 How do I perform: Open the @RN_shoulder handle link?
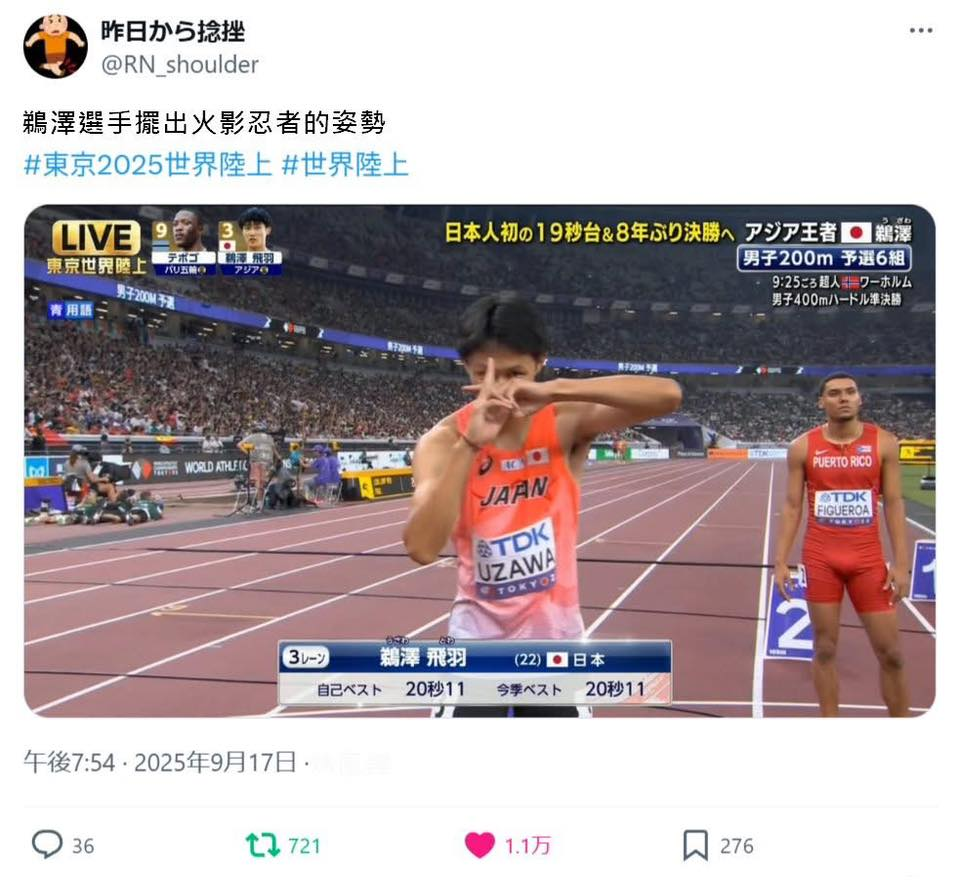179,64
